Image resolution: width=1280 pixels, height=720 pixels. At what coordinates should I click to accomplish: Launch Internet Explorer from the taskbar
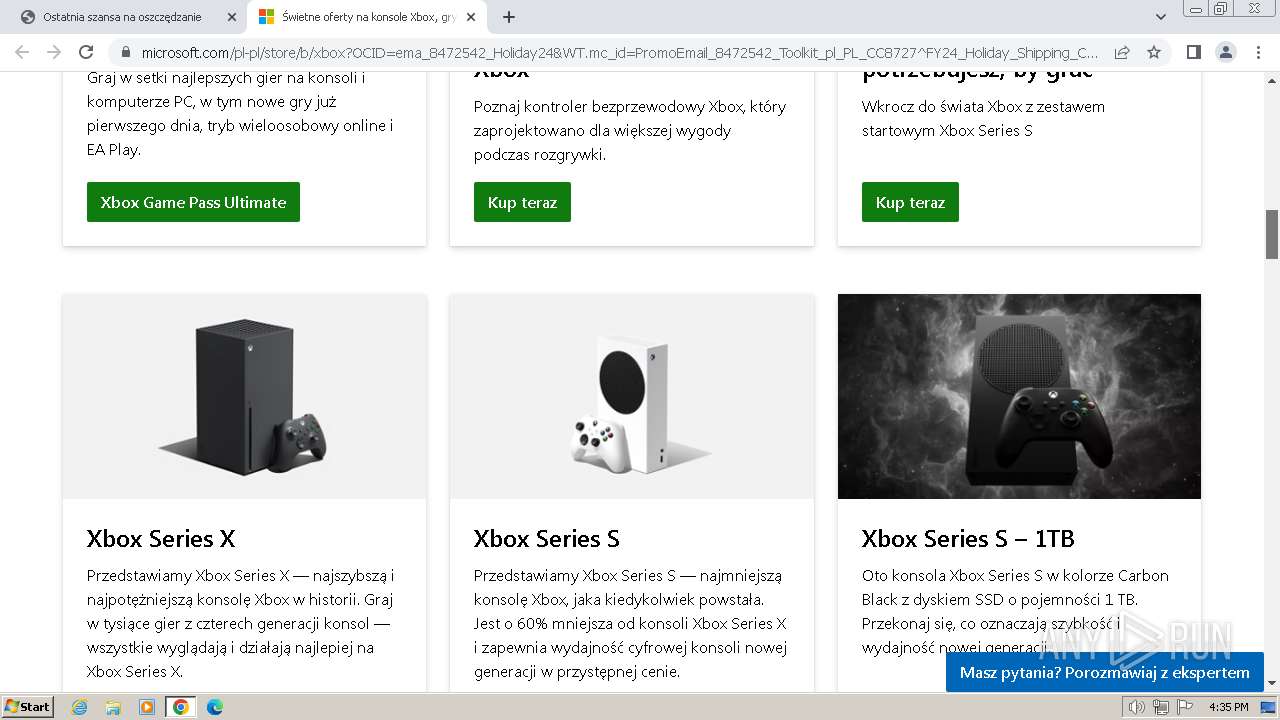point(80,707)
